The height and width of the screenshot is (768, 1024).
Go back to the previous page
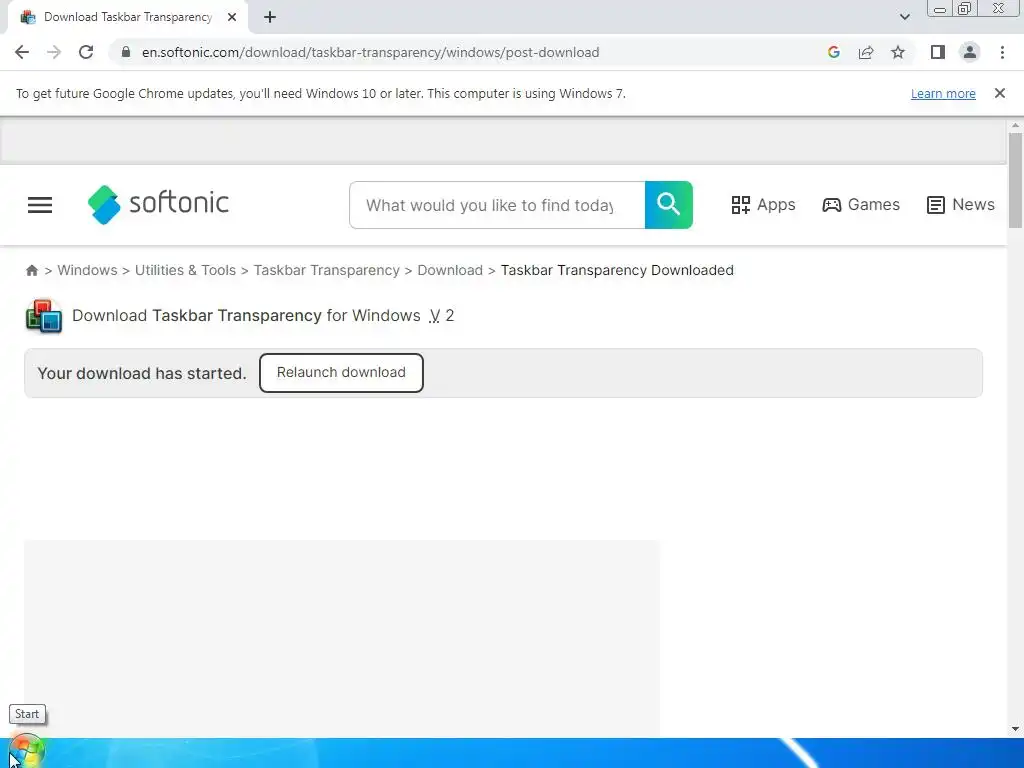tap(22, 52)
